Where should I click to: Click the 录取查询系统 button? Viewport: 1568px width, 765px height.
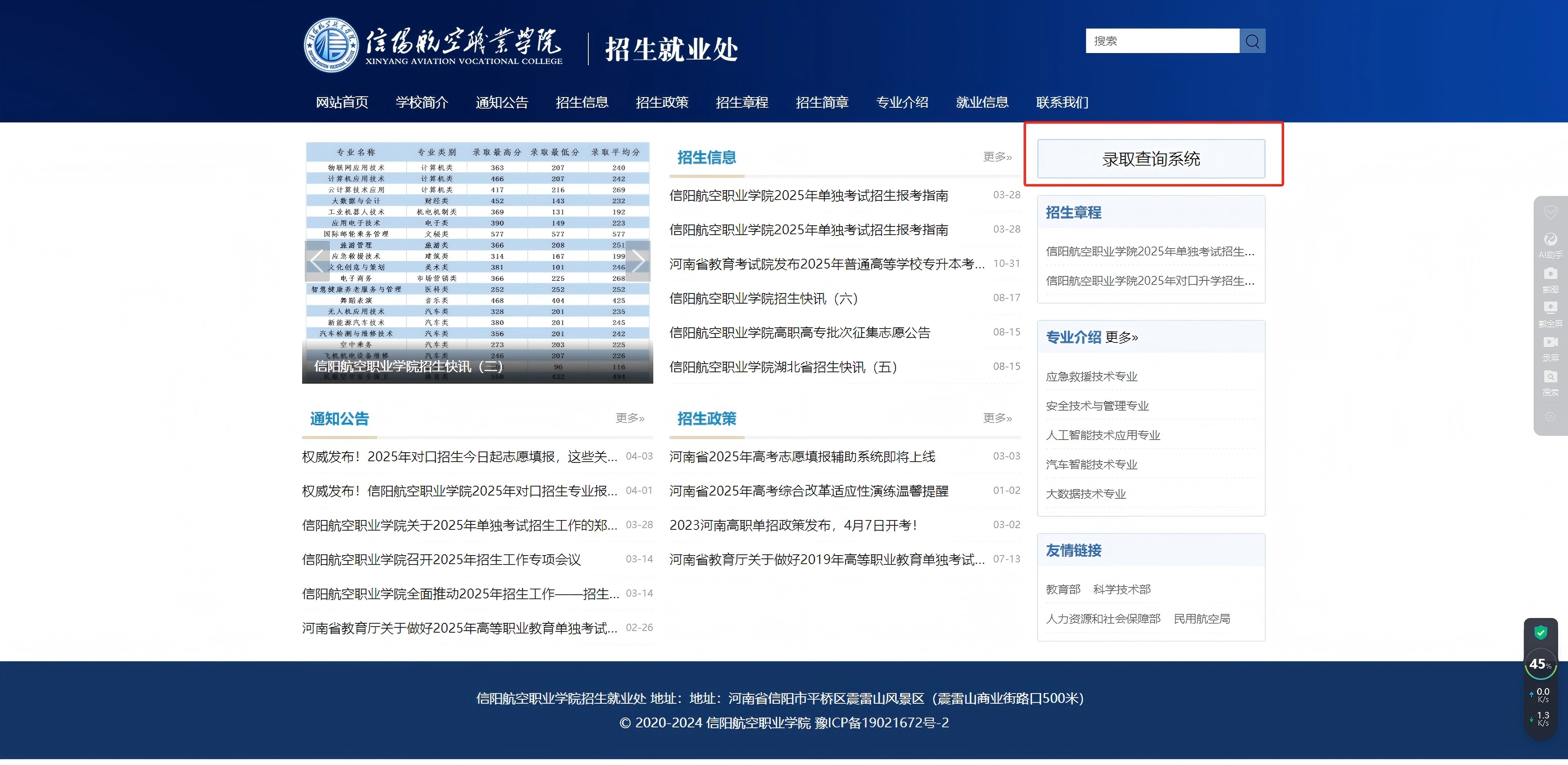pos(1150,159)
